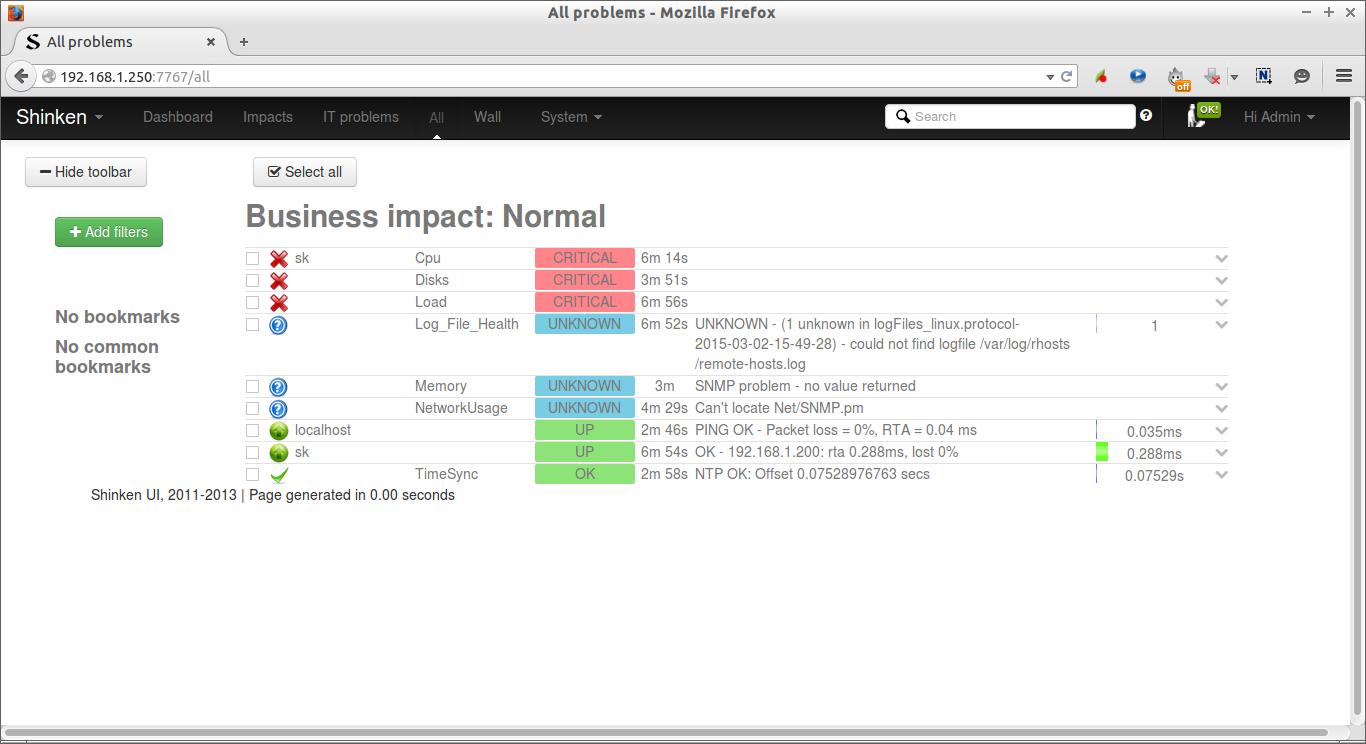Image resolution: width=1366 pixels, height=744 pixels.
Task: Click the blue unknown icon beside Log_File_Health
Action: pyautogui.click(x=279, y=325)
